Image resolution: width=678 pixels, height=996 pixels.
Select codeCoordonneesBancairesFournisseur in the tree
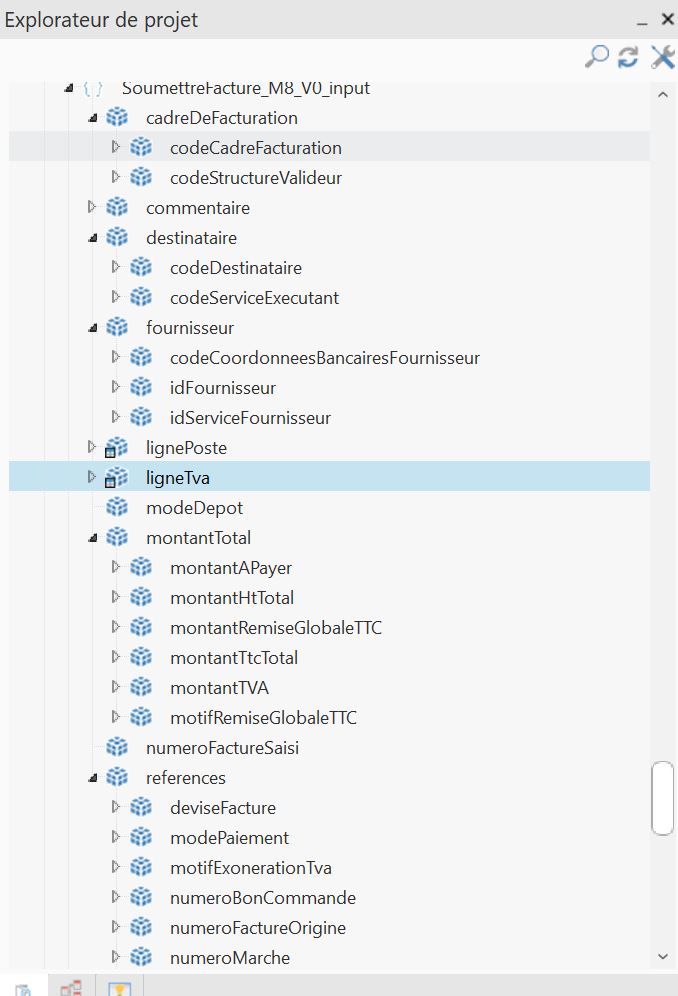click(325, 358)
